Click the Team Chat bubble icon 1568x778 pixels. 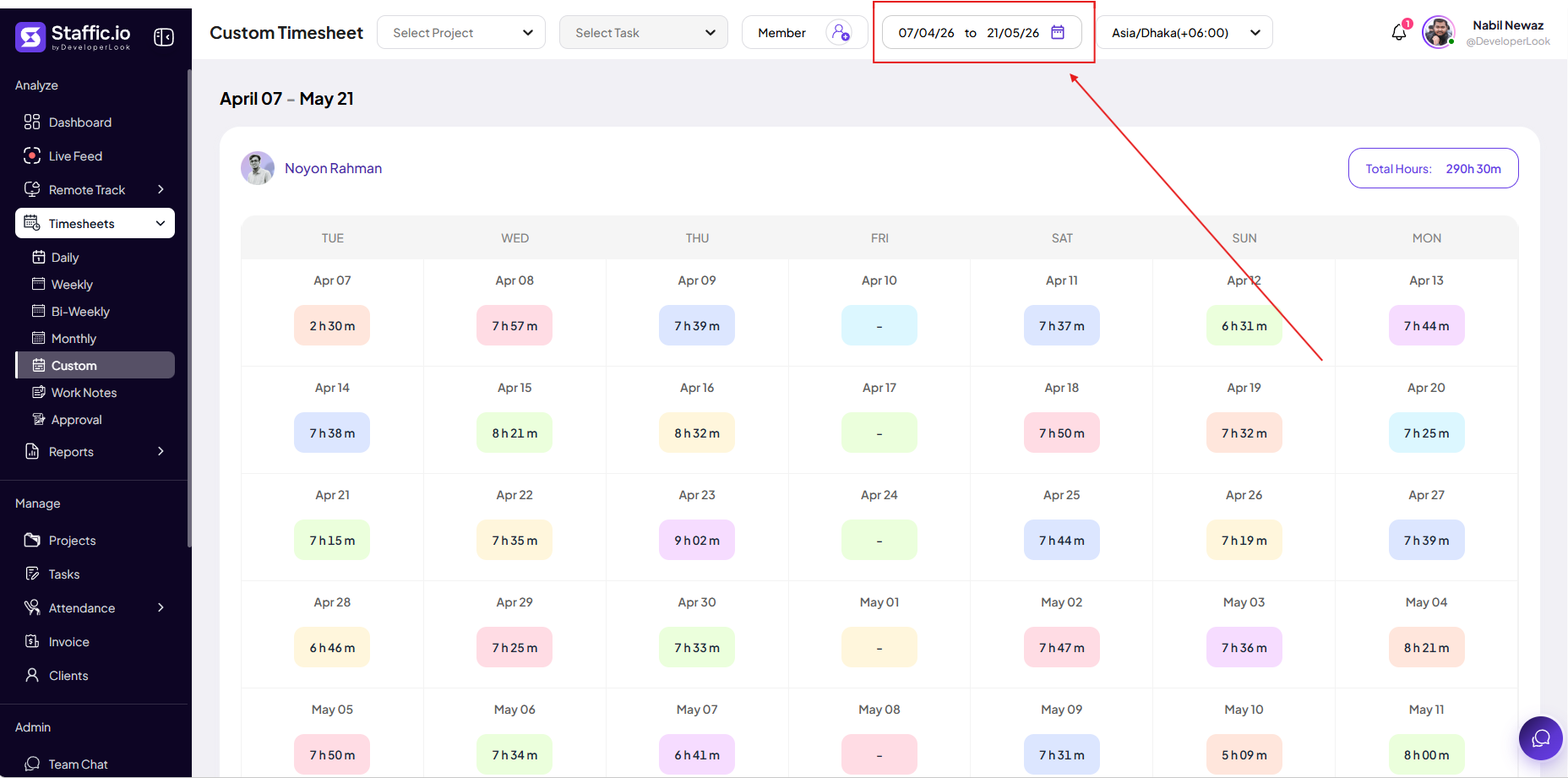tap(32, 764)
